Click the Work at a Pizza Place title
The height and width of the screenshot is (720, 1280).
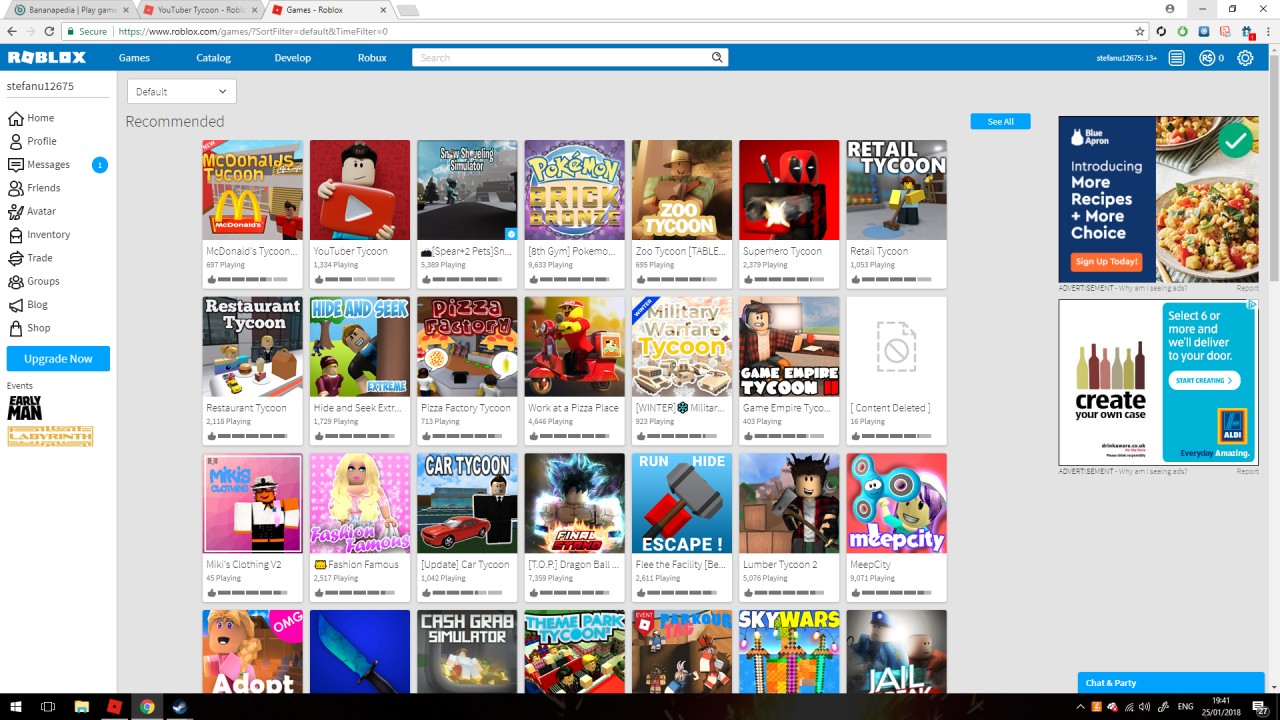coord(573,408)
